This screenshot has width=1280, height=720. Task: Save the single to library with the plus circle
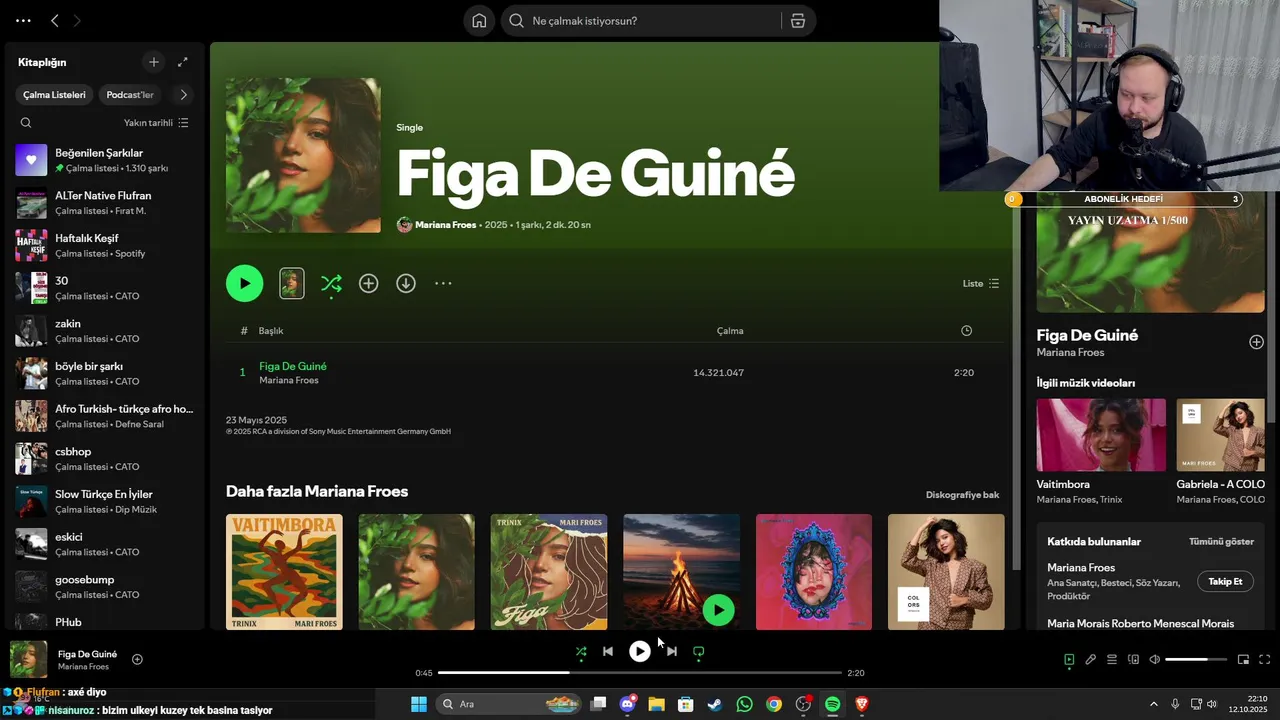point(369,284)
